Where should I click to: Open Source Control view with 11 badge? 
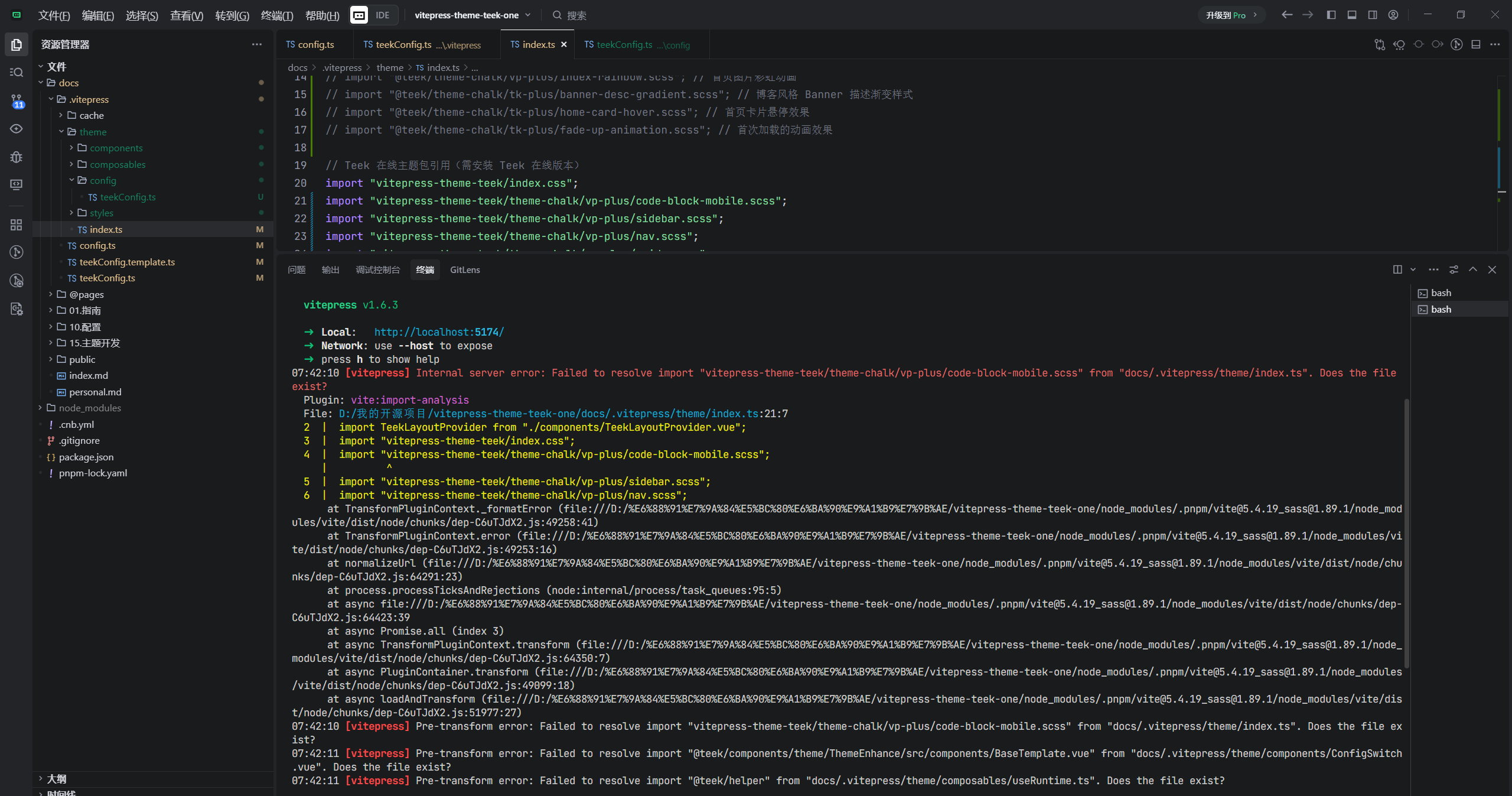click(x=17, y=101)
